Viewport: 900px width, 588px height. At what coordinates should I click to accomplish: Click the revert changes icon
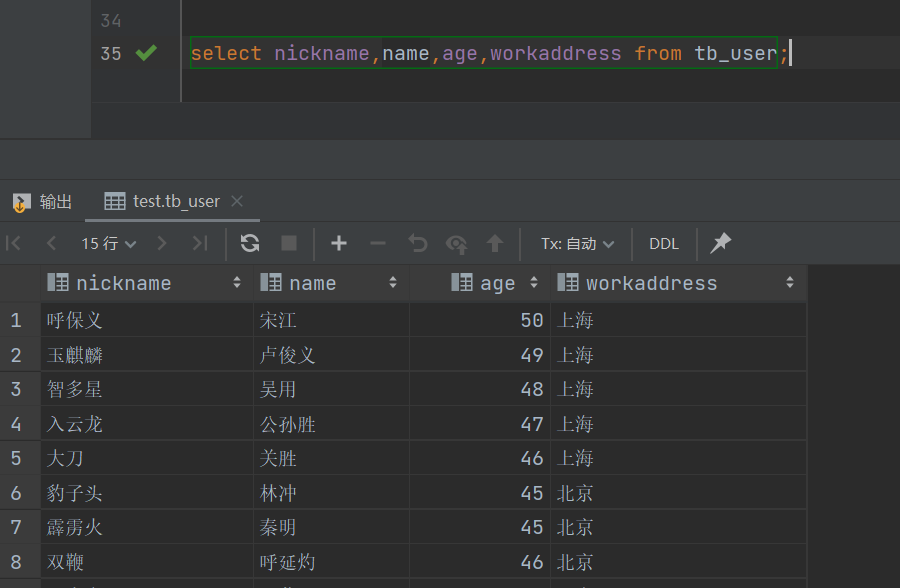click(x=418, y=243)
